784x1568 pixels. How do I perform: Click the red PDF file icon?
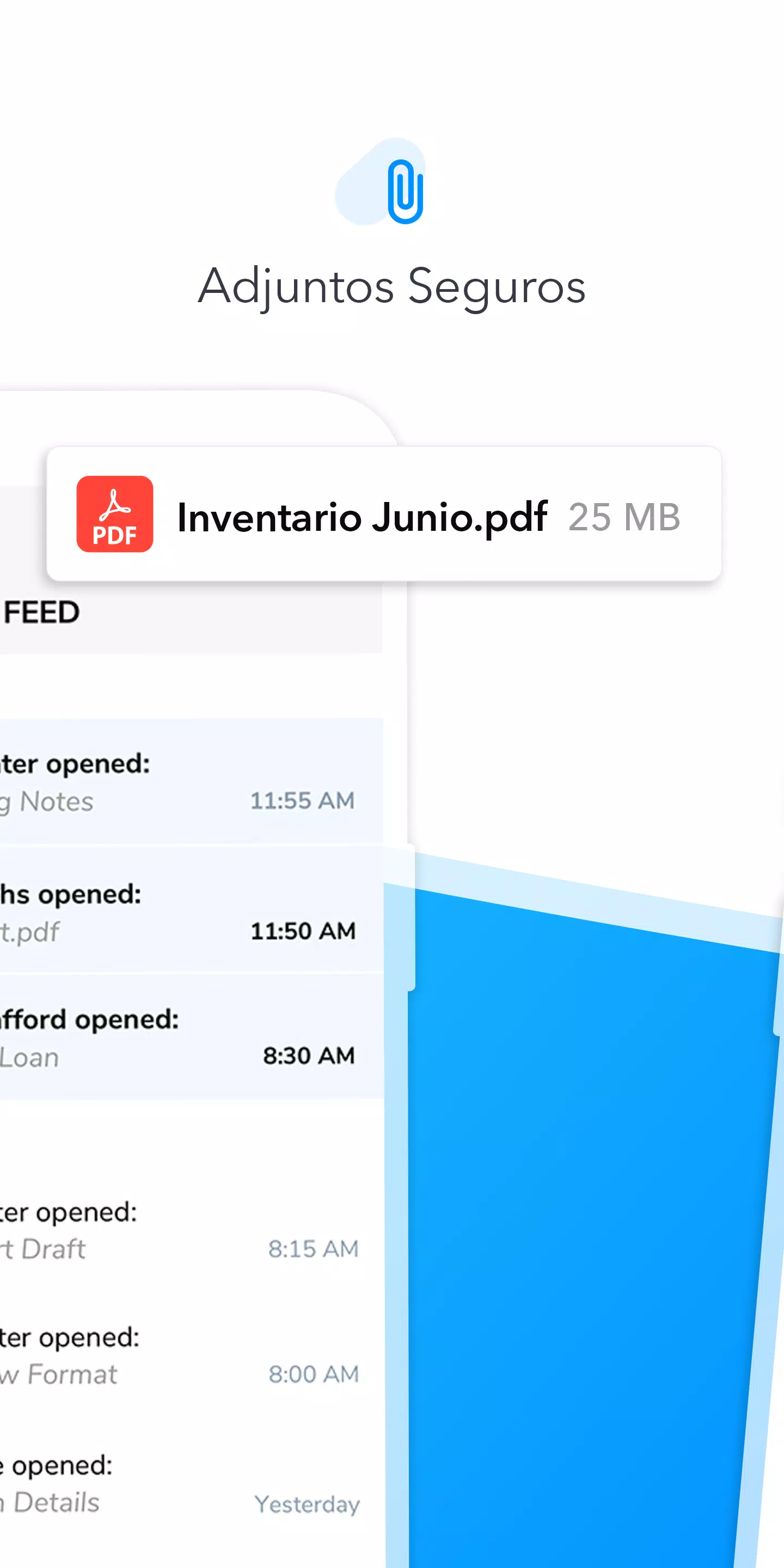click(x=114, y=514)
